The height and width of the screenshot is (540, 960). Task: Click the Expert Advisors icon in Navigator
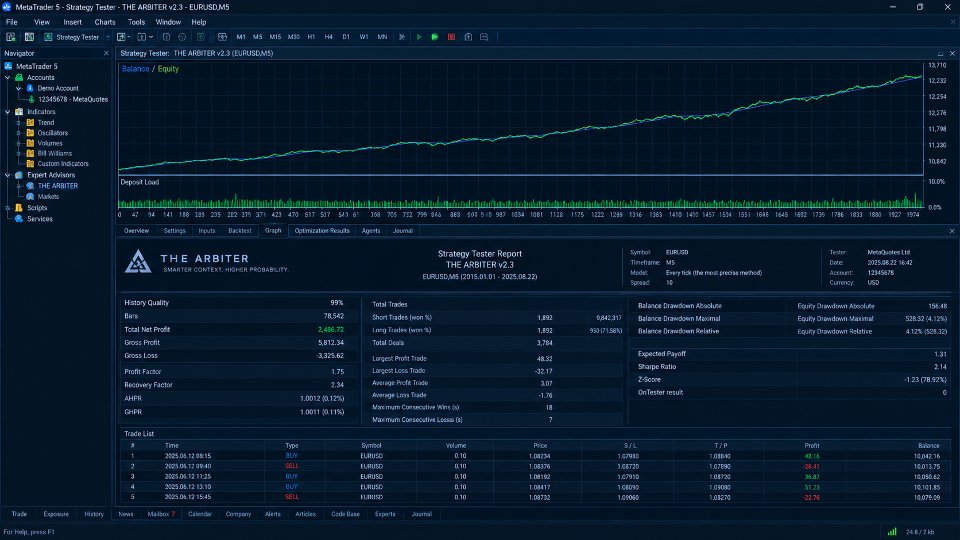click(x=19, y=175)
